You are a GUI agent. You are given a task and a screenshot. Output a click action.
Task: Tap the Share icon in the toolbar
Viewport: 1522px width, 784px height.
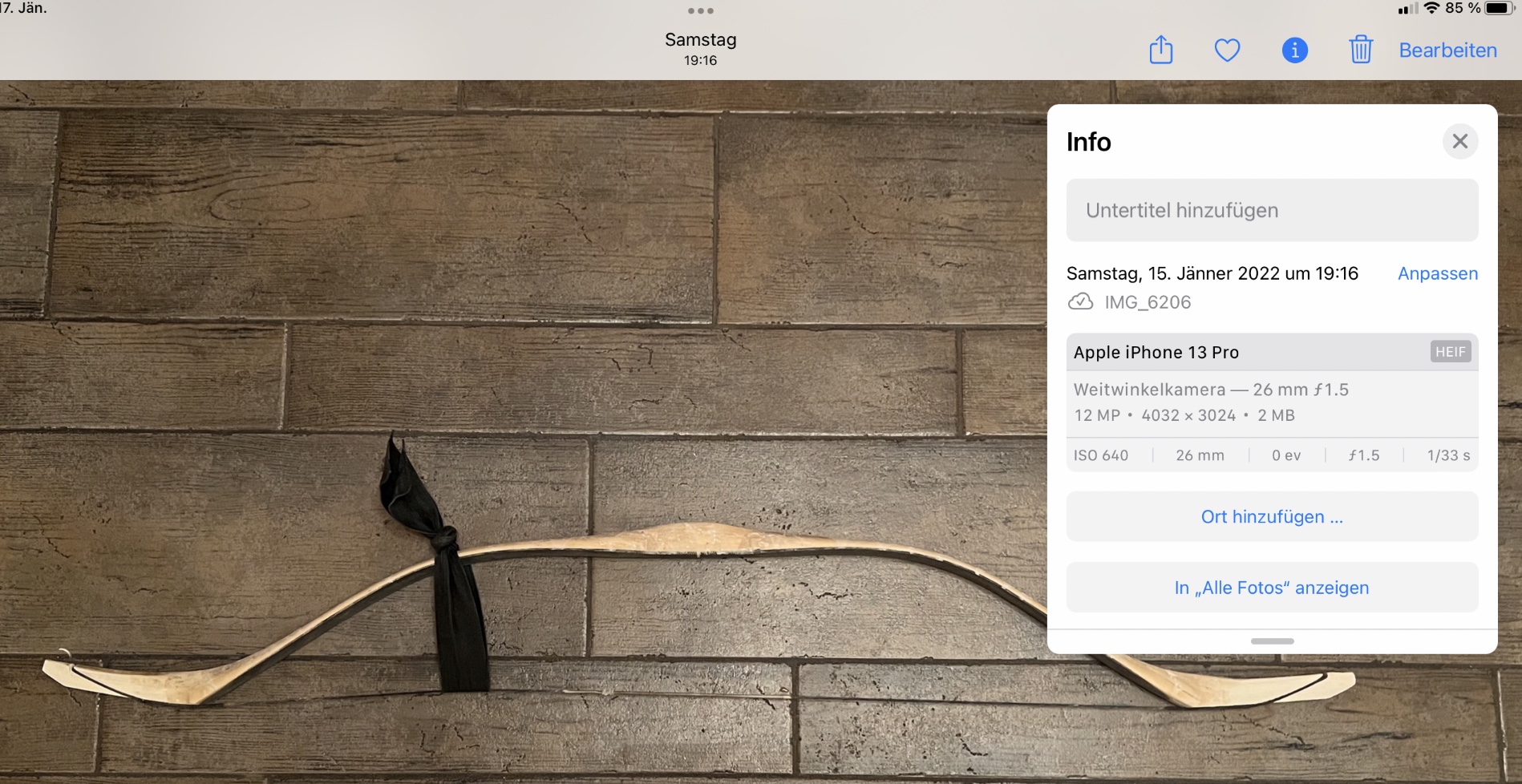[x=1160, y=50]
